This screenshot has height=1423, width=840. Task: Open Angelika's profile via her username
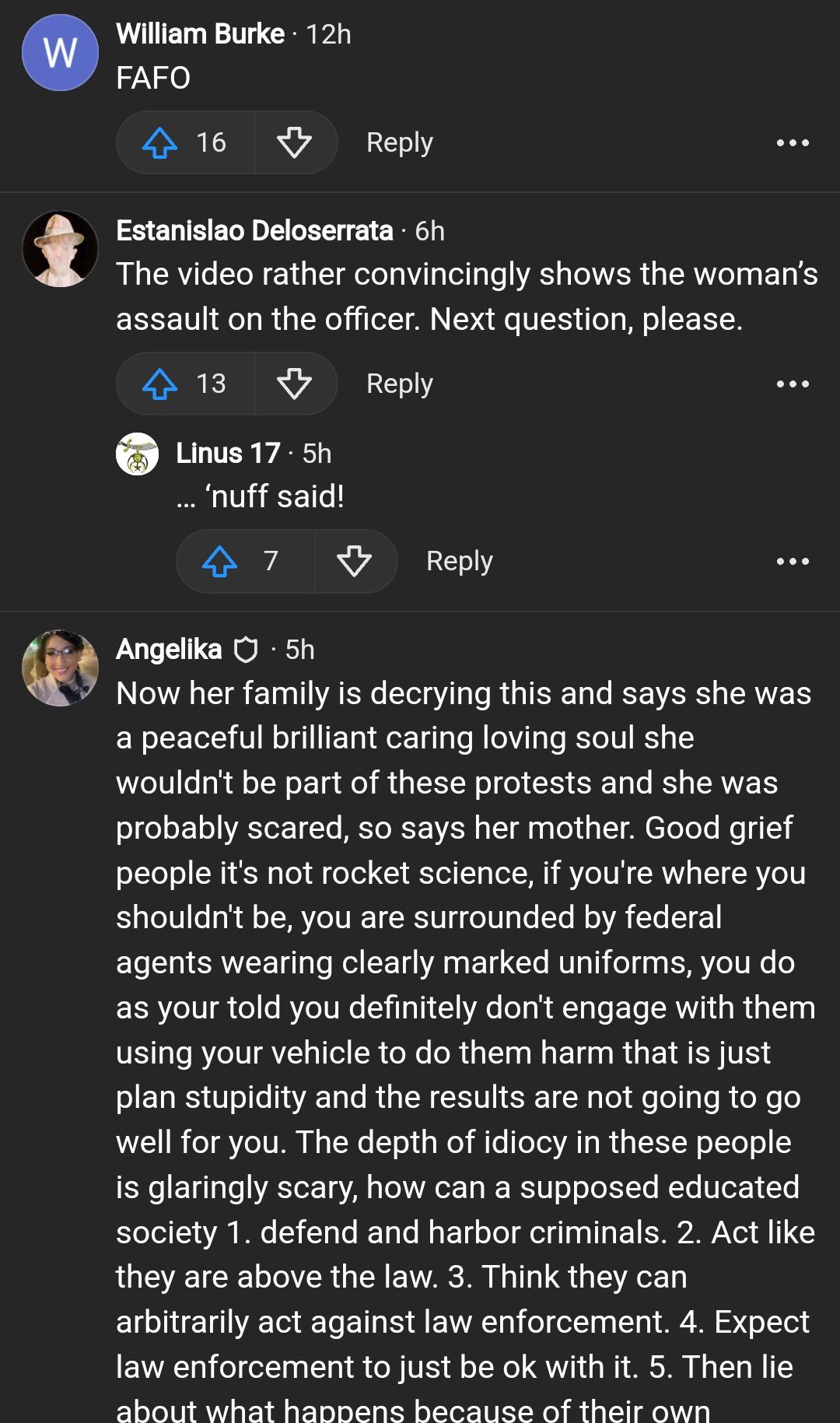[169, 650]
